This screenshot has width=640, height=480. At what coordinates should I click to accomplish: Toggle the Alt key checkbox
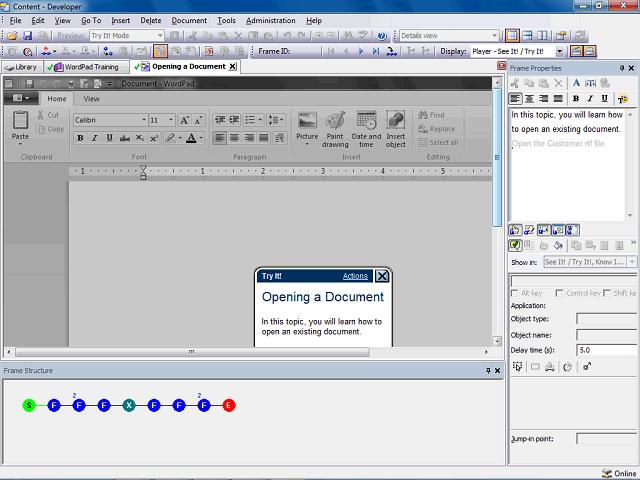pos(516,293)
